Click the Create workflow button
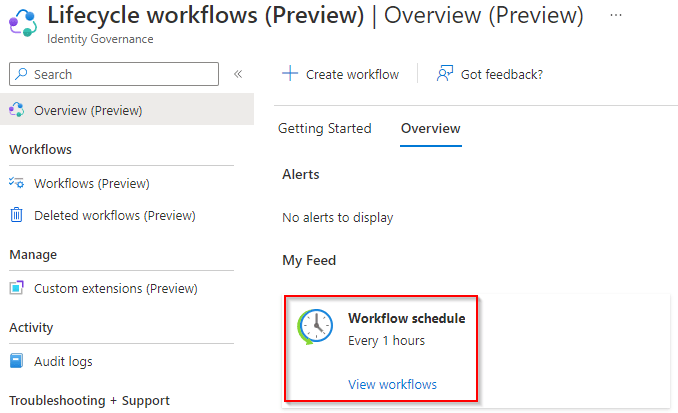678x413 pixels. click(x=341, y=74)
